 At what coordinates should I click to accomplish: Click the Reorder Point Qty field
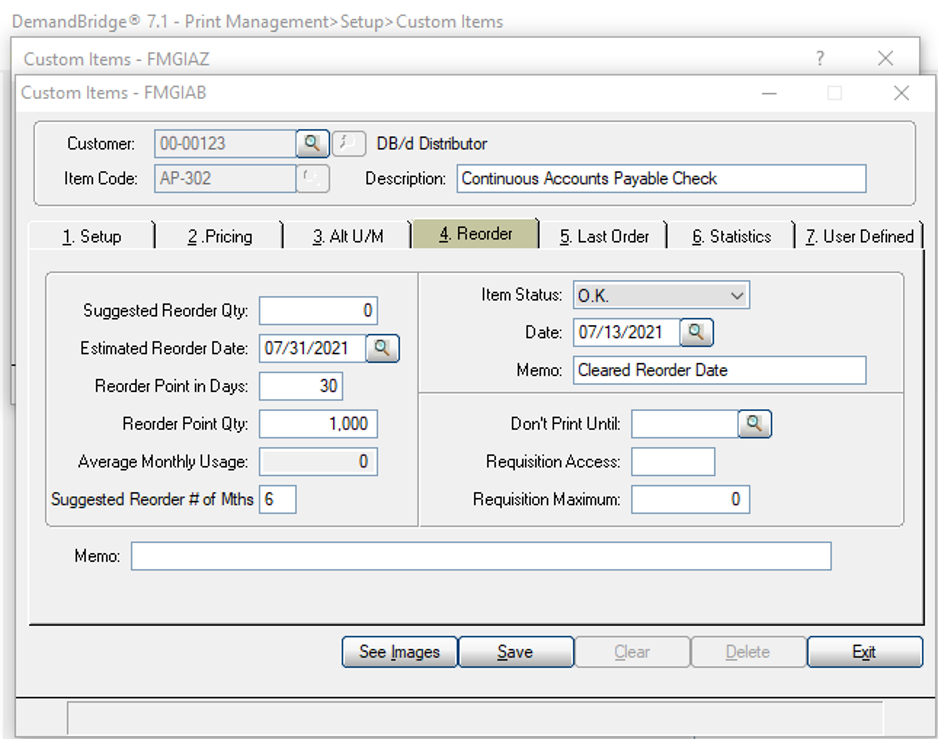(318, 424)
